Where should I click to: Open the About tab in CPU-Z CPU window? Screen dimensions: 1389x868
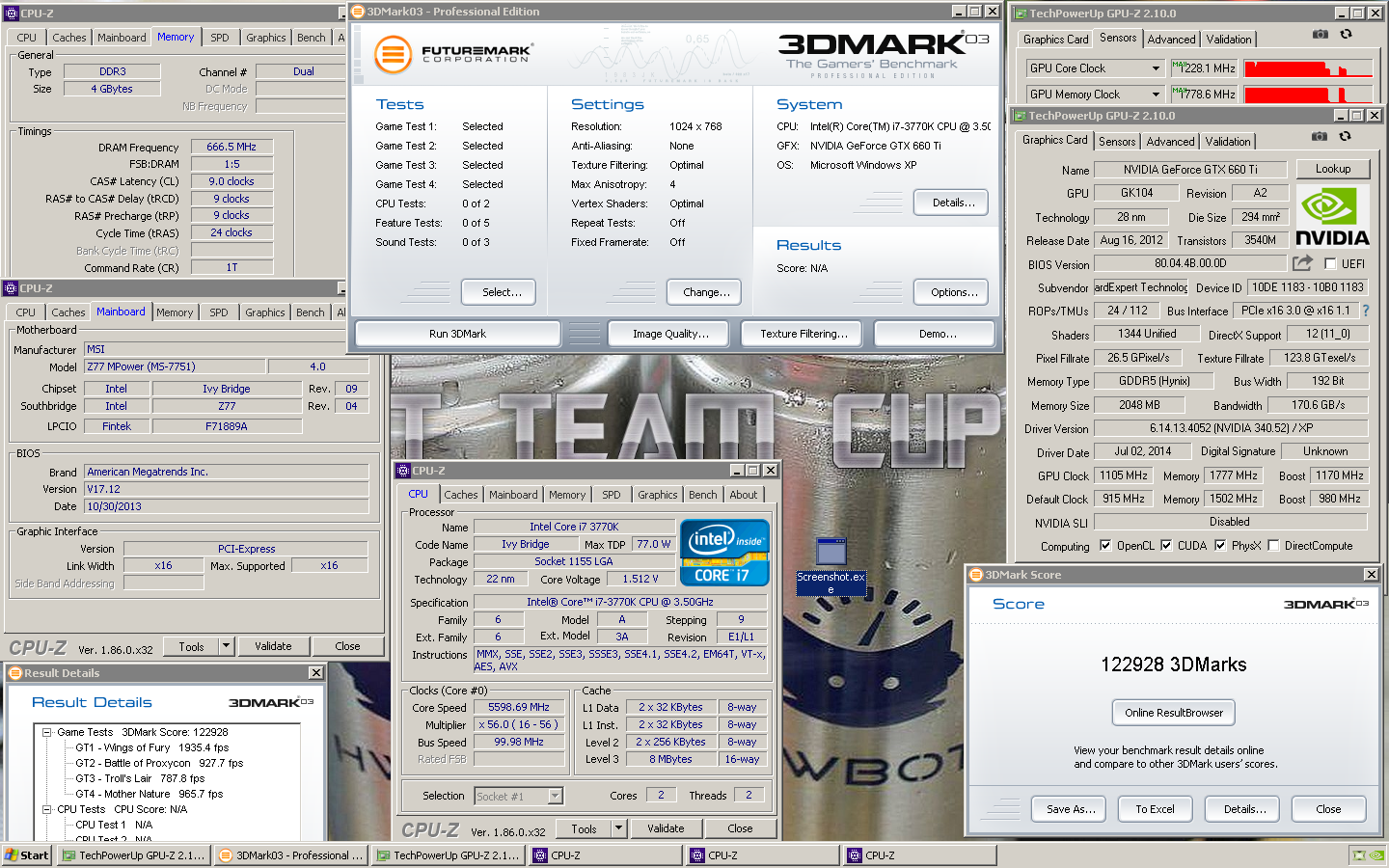point(743,495)
